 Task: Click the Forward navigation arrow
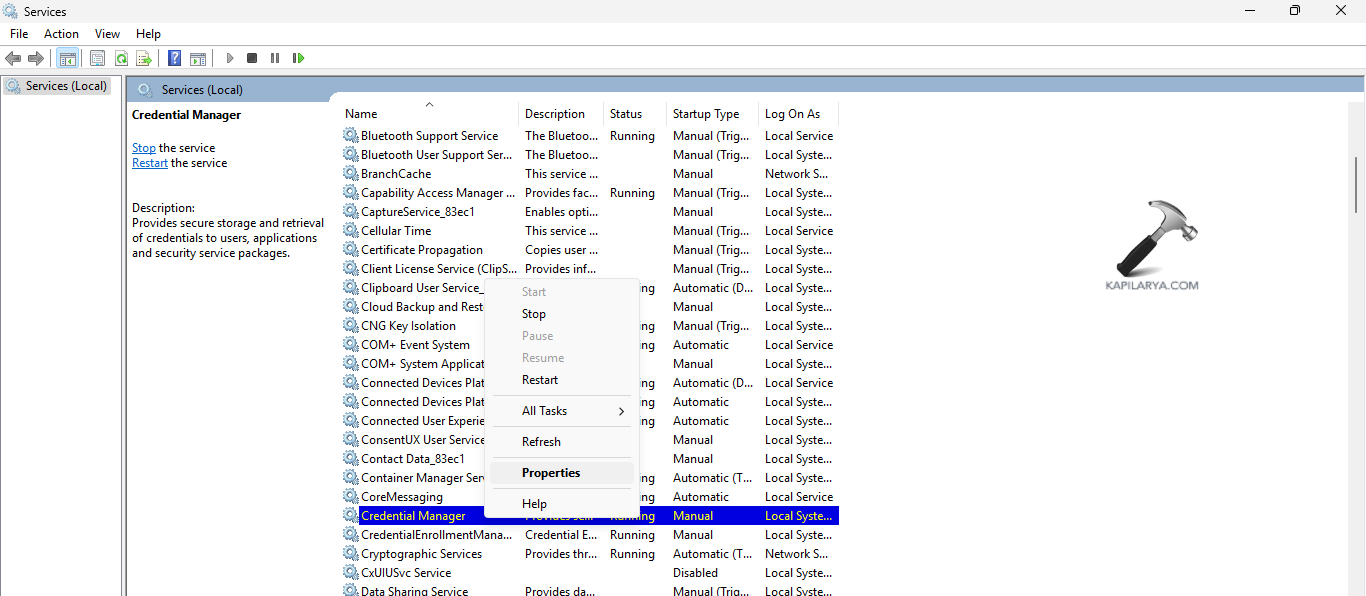coord(36,58)
